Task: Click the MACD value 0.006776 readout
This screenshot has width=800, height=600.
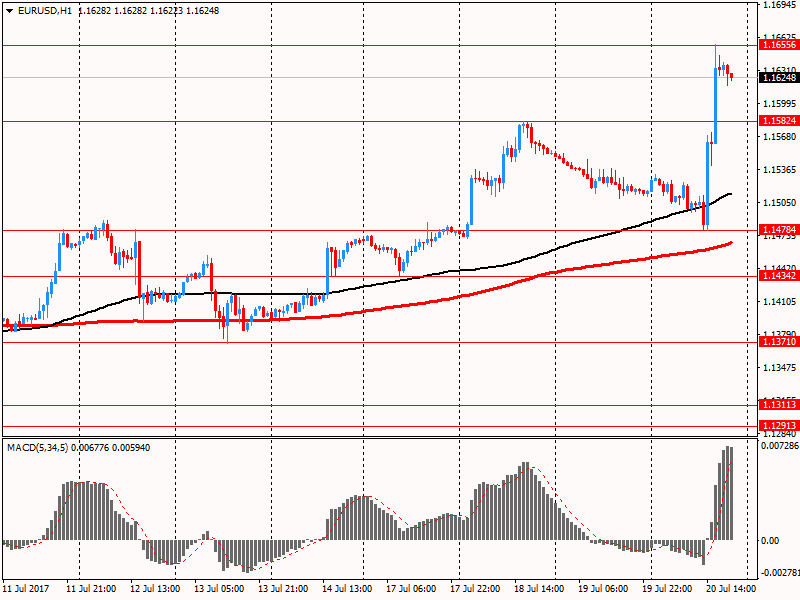Action: pos(89,448)
